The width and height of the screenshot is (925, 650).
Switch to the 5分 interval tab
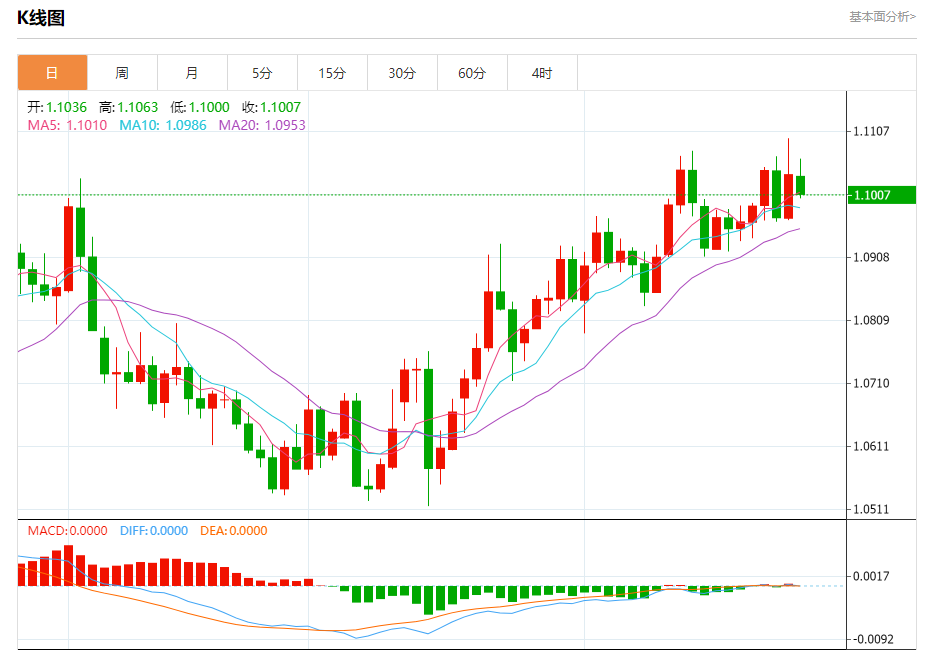pos(263,73)
